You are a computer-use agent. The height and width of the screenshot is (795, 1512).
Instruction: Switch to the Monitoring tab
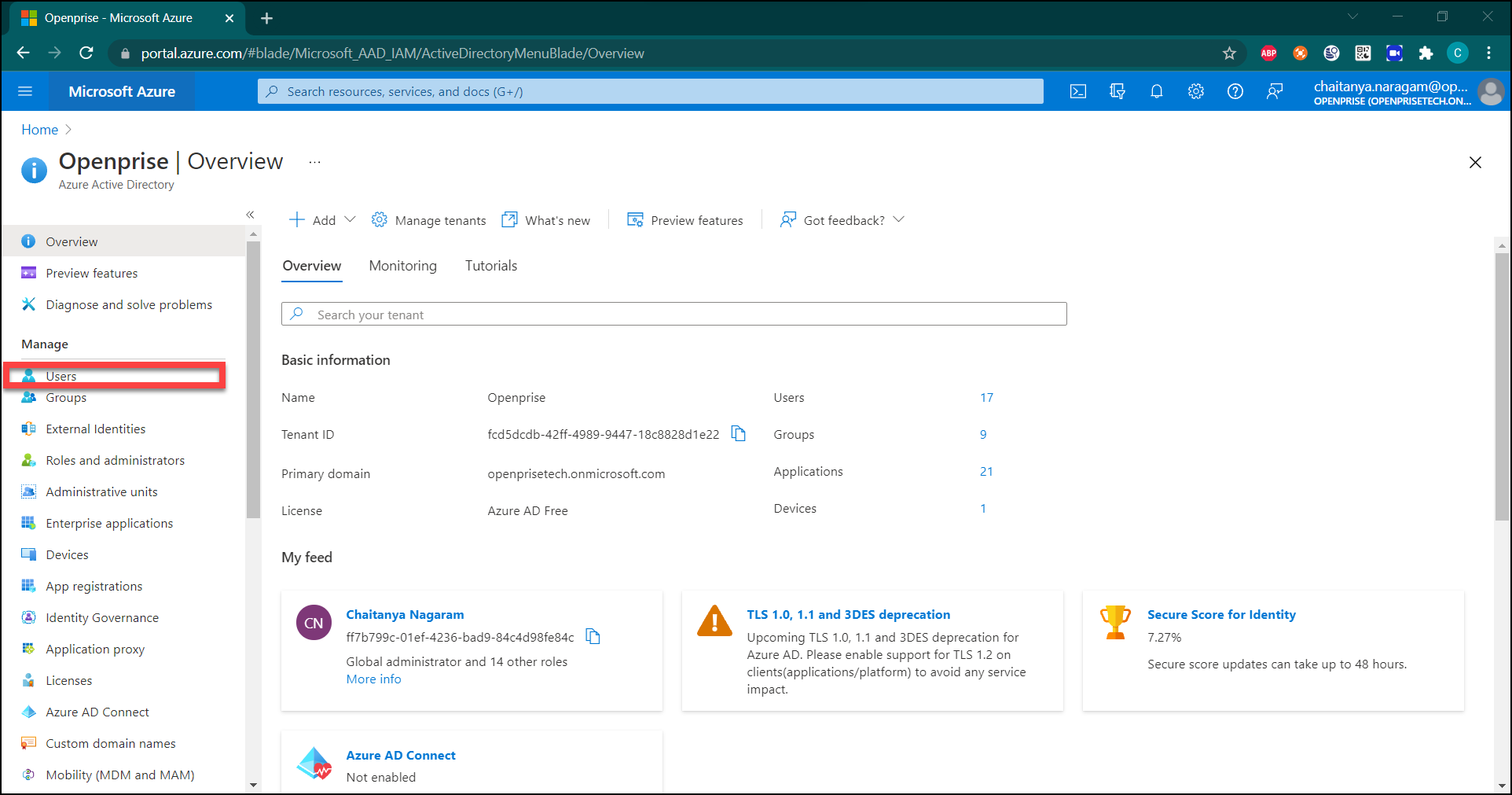tap(402, 266)
